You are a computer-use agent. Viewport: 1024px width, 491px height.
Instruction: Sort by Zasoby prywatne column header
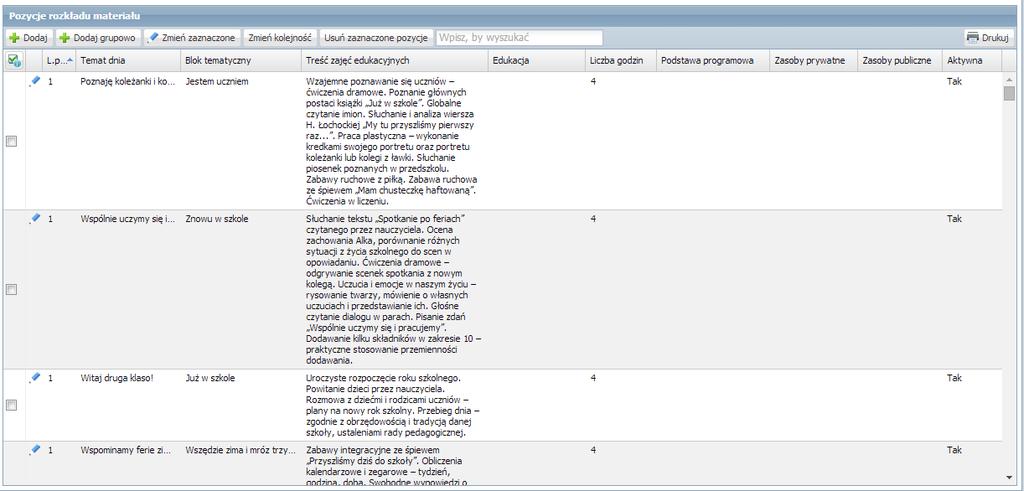point(813,61)
